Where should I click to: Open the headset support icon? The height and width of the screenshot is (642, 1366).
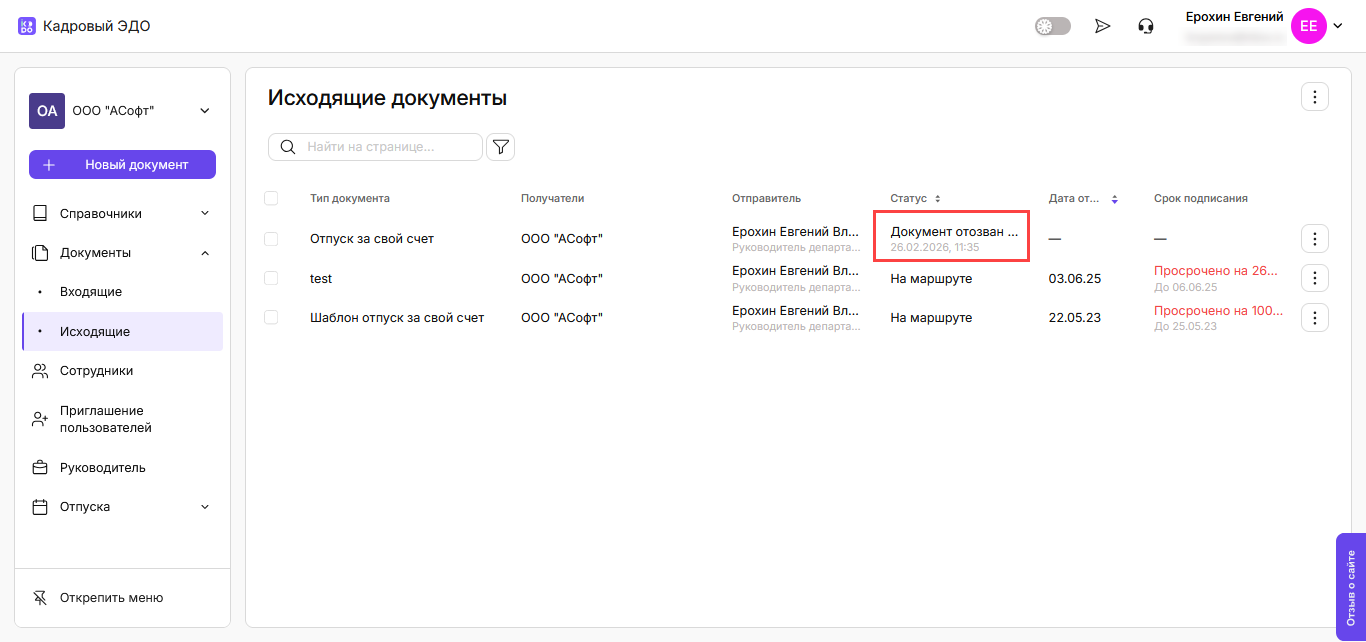tap(1146, 27)
